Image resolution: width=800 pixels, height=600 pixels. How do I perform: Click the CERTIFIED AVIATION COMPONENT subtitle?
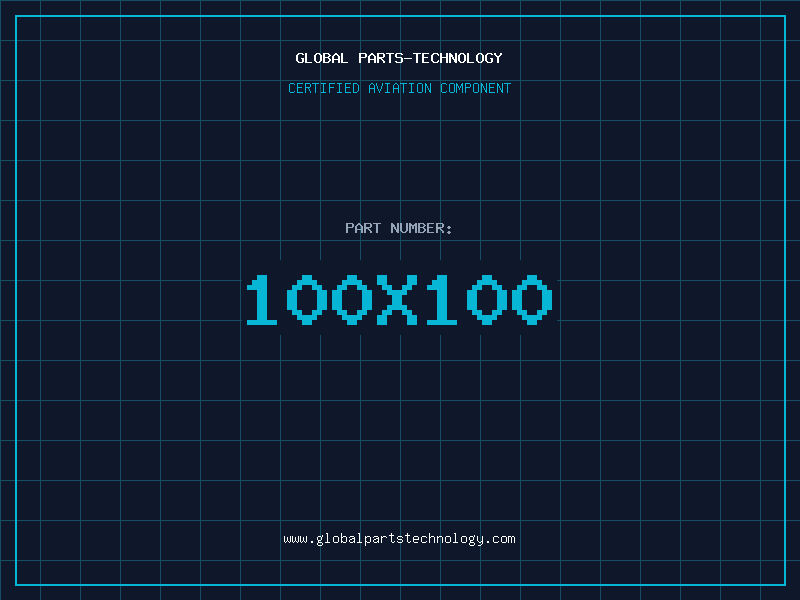coord(399,88)
